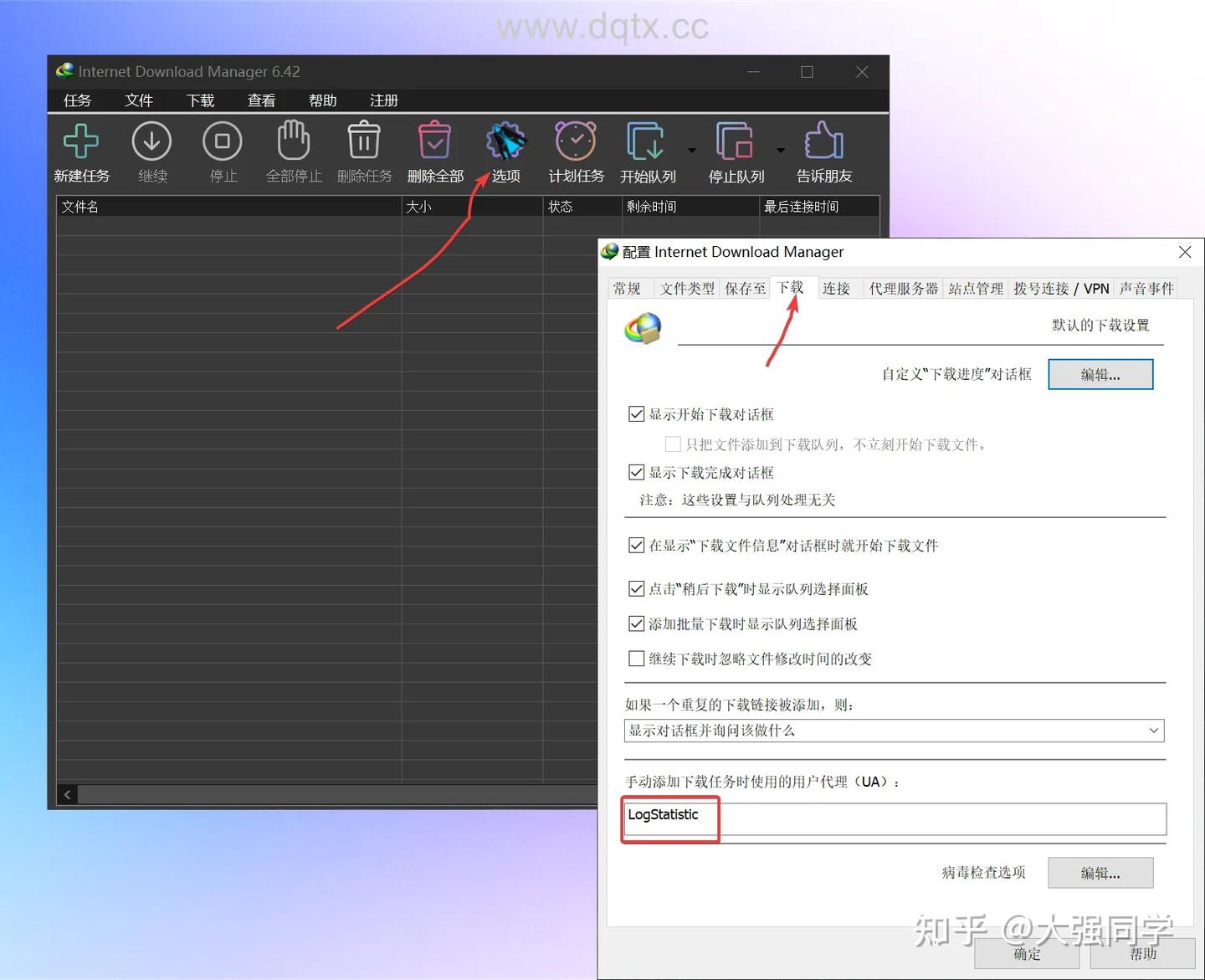
Task: Expand the 停止队列 dropdown arrow
Action: (x=780, y=151)
